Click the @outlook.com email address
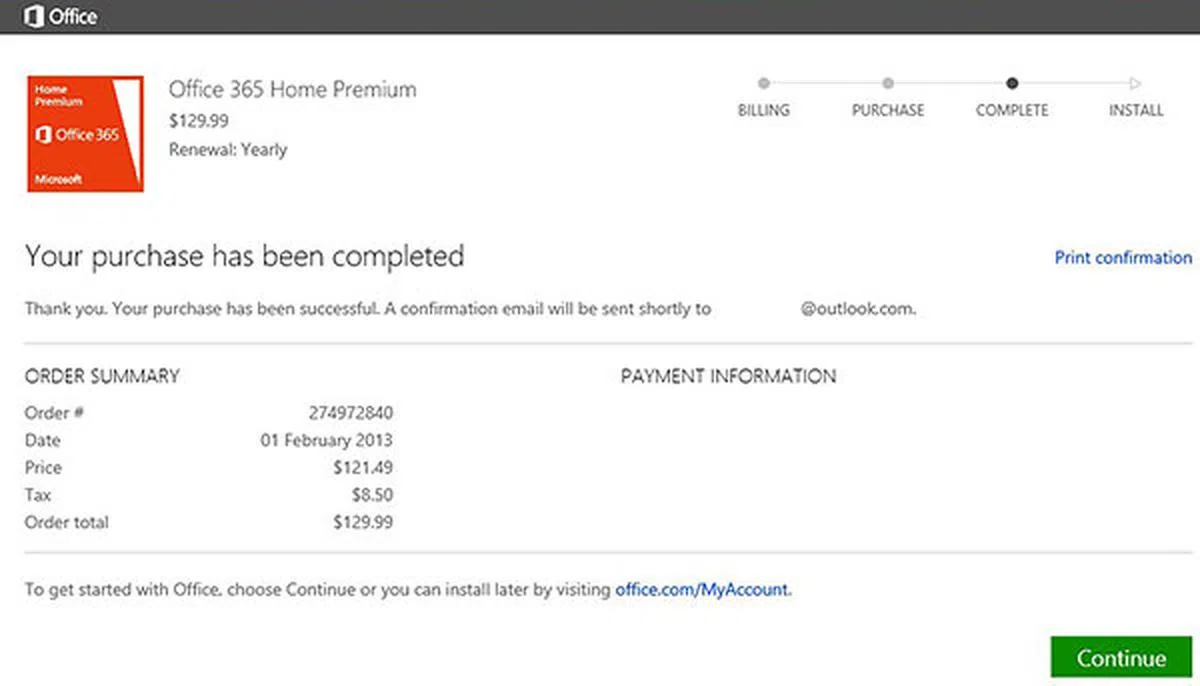This screenshot has height=686, width=1200. [858, 309]
